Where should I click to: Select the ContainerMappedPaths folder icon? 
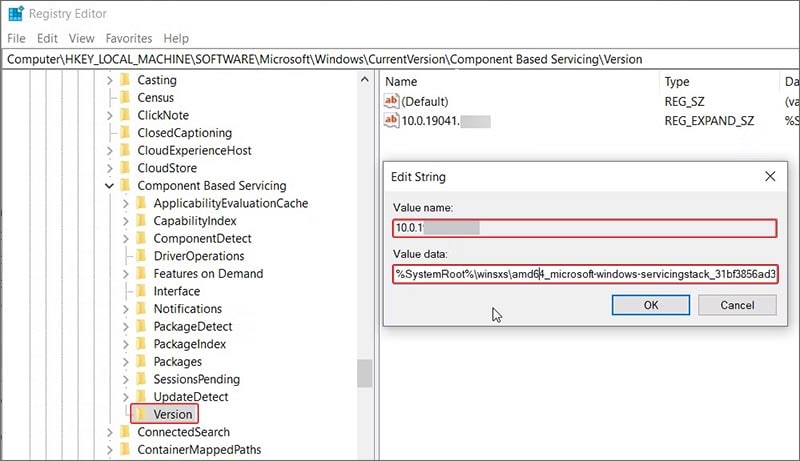pyautogui.click(x=125, y=449)
